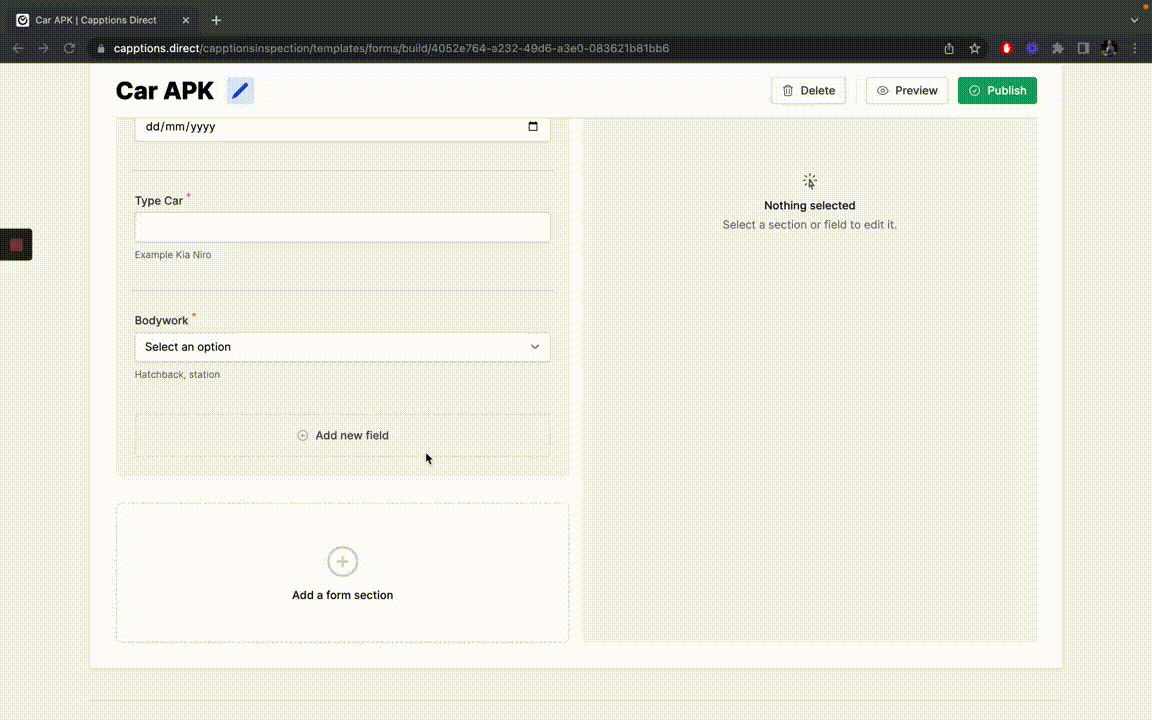Viewport: 1152px width, 720px height.
Task: Click the Type Car text input
Action: [x=342, y=228]
